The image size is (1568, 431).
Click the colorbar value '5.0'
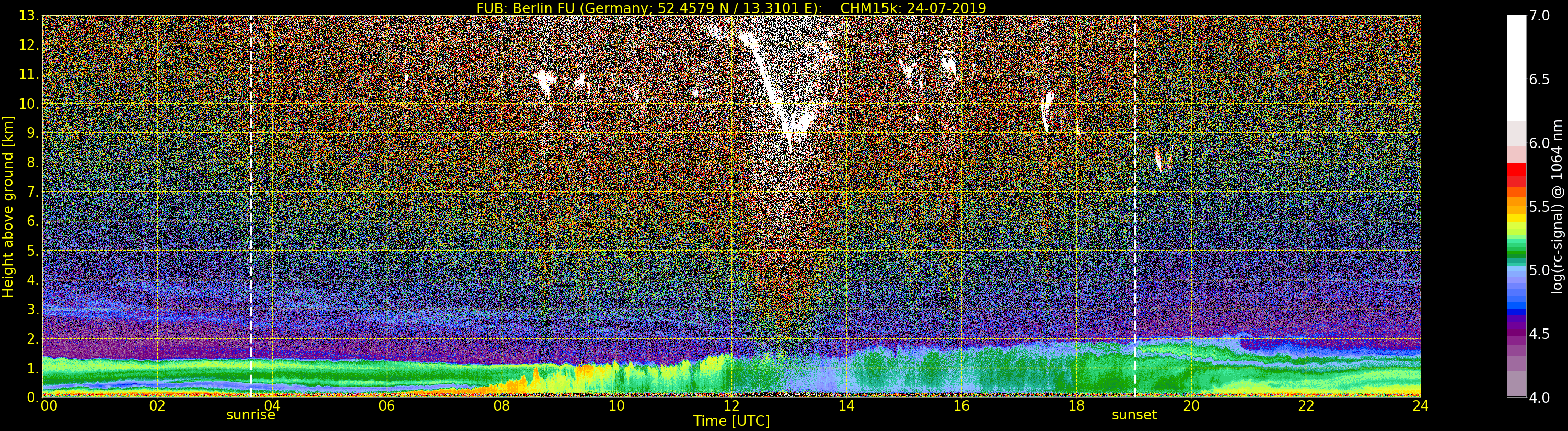click(1539, 270)
